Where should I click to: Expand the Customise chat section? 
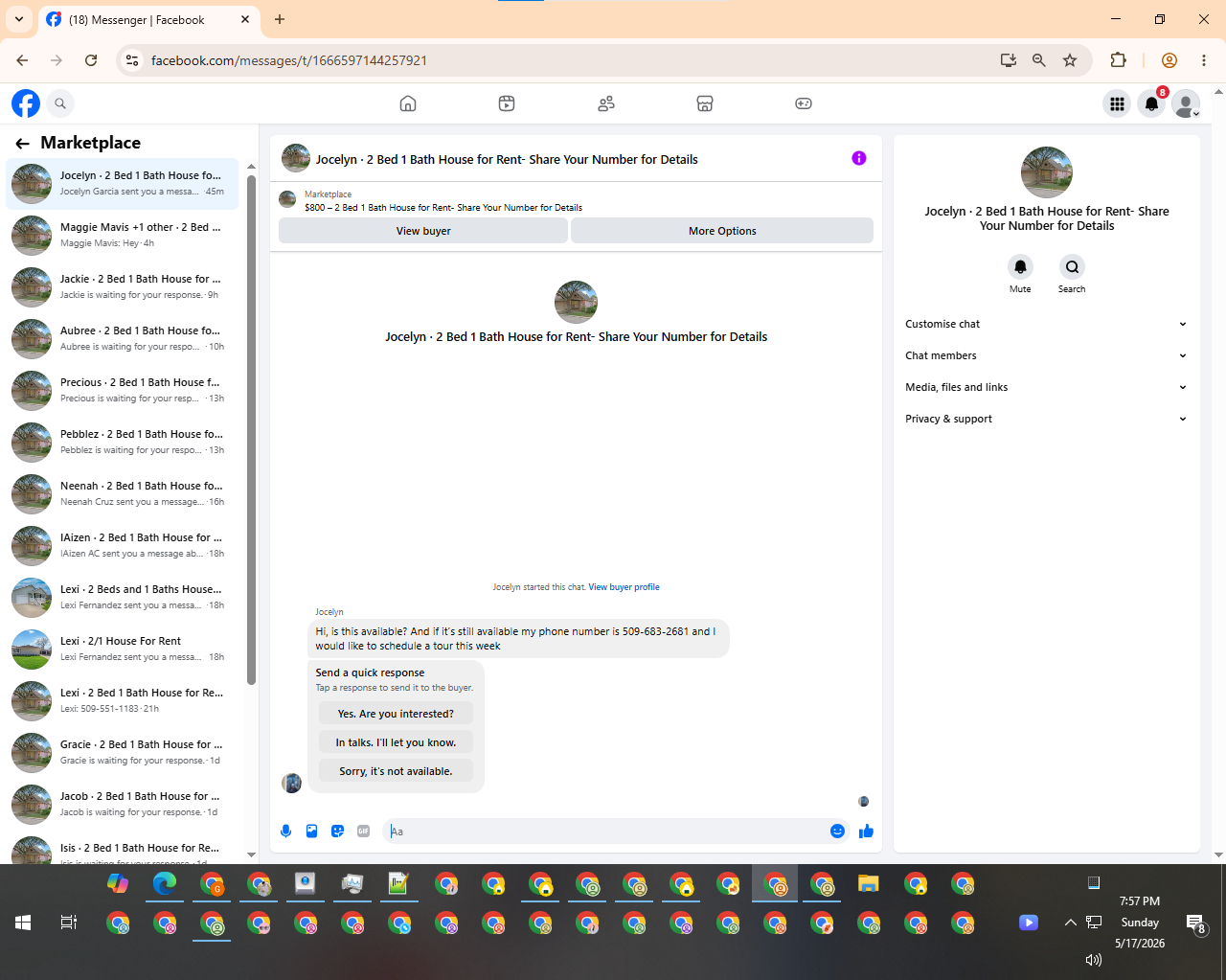(x=1046, y=324)
